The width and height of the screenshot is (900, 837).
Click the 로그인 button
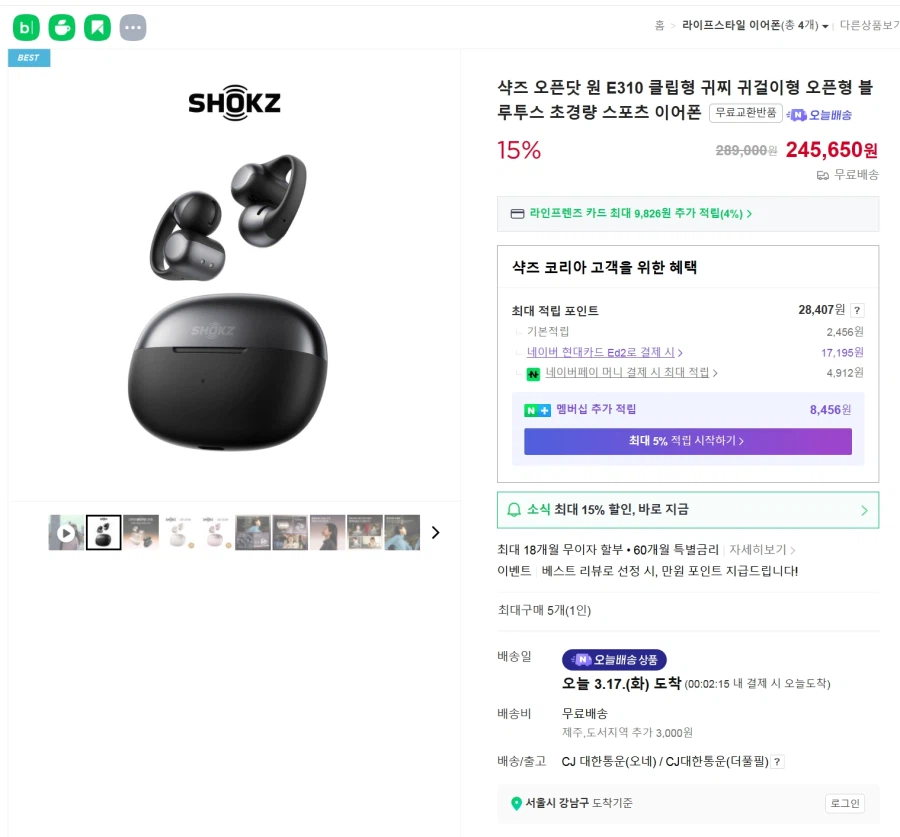(844, 803)
